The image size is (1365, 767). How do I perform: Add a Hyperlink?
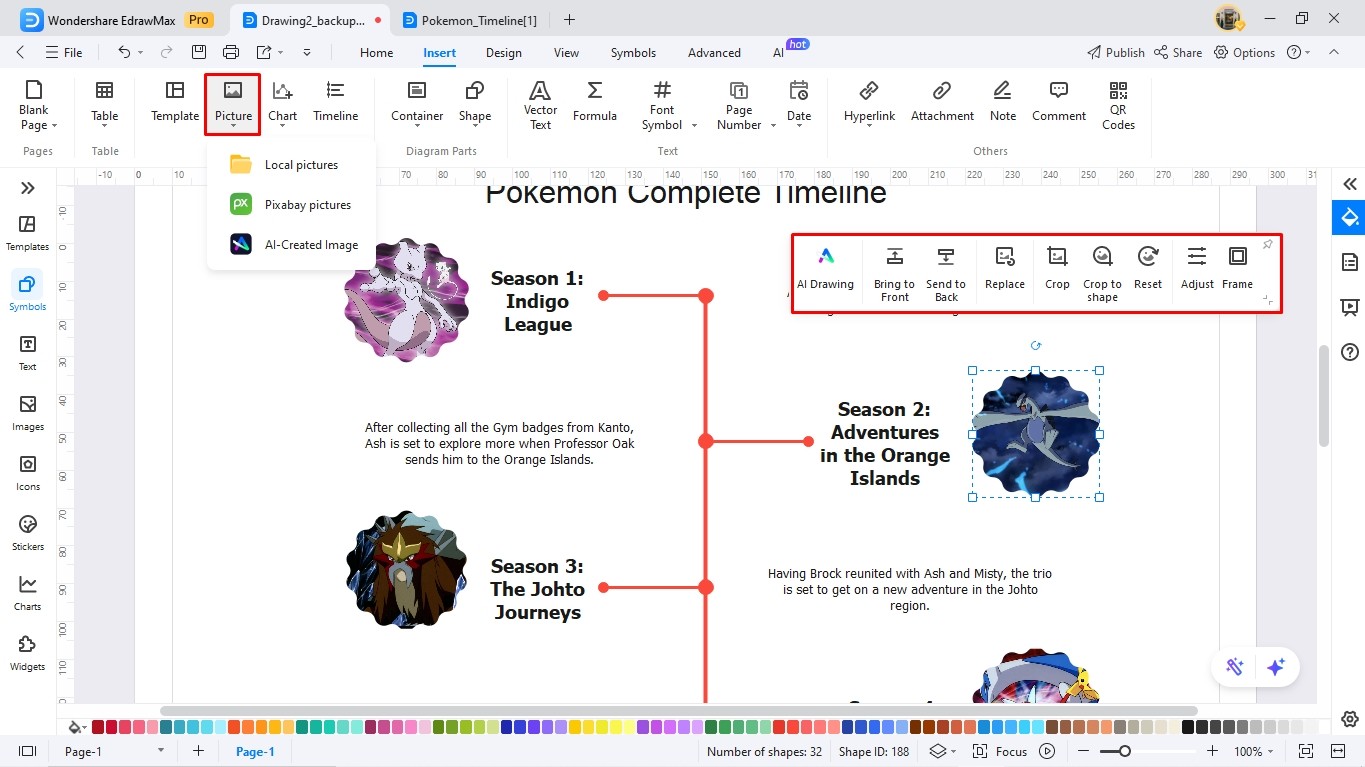[869, 103]
